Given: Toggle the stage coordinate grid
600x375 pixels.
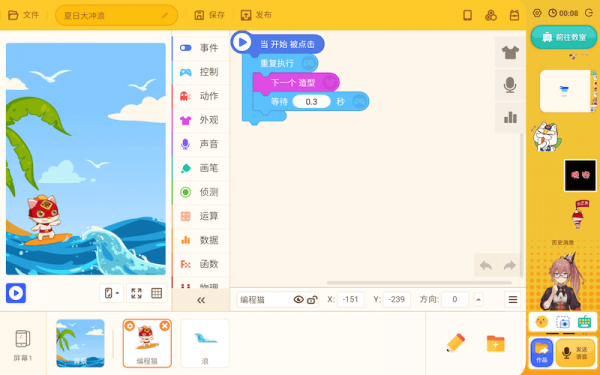Looking at the screenshot, I should [x=157, y=293].
